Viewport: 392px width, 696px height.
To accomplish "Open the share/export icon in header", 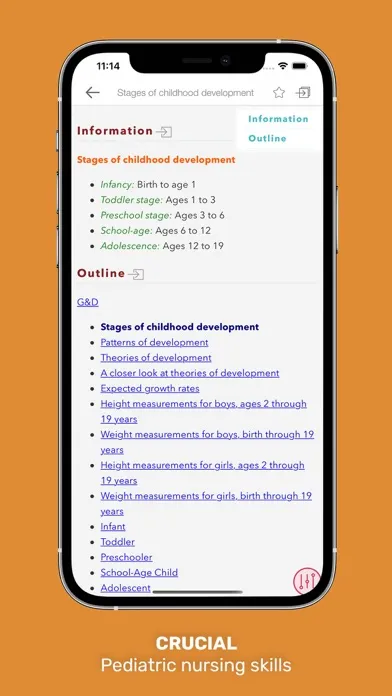I will click(303, 92).
